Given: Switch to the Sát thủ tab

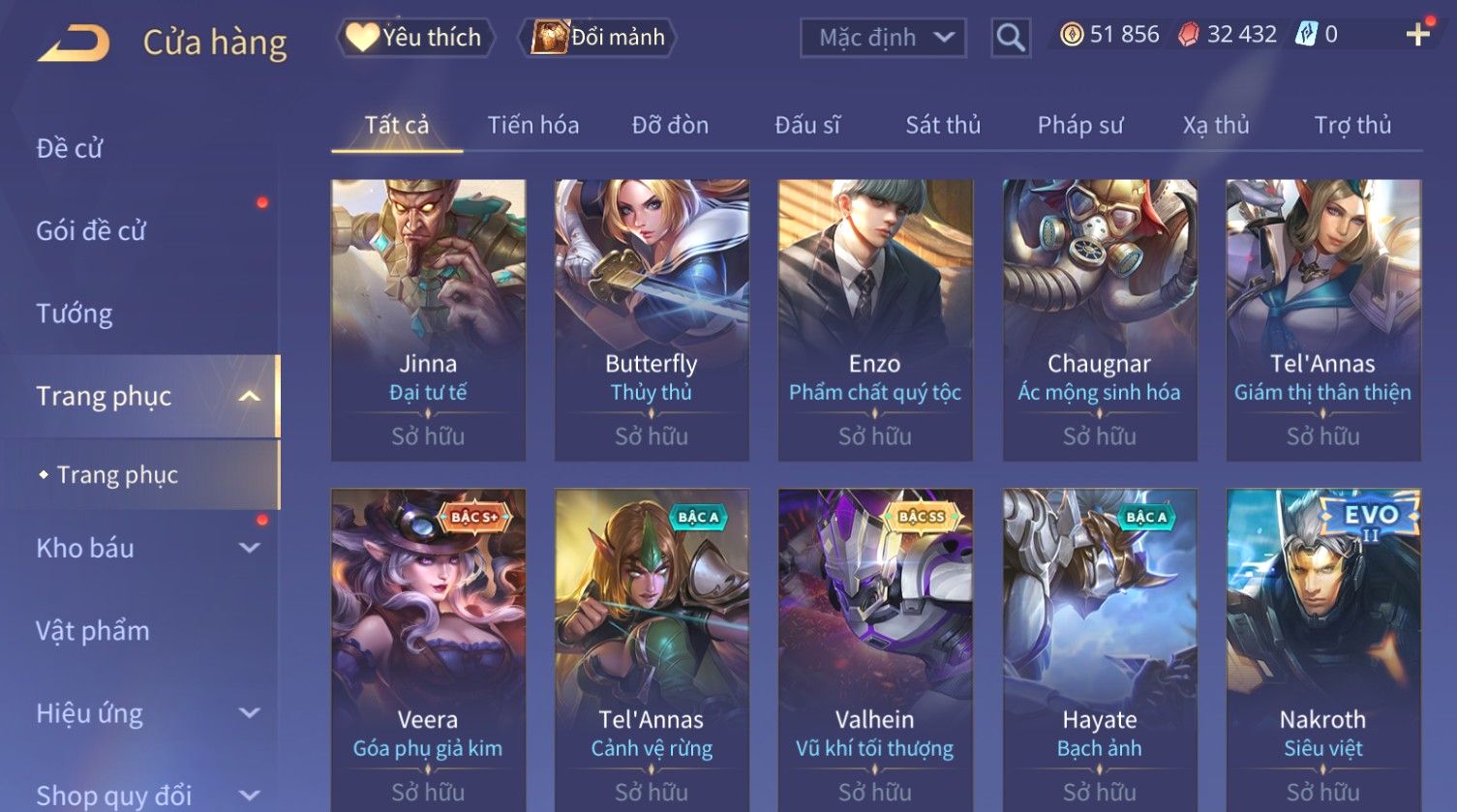Looking at the screenshot, I should (x=943, y=125).
